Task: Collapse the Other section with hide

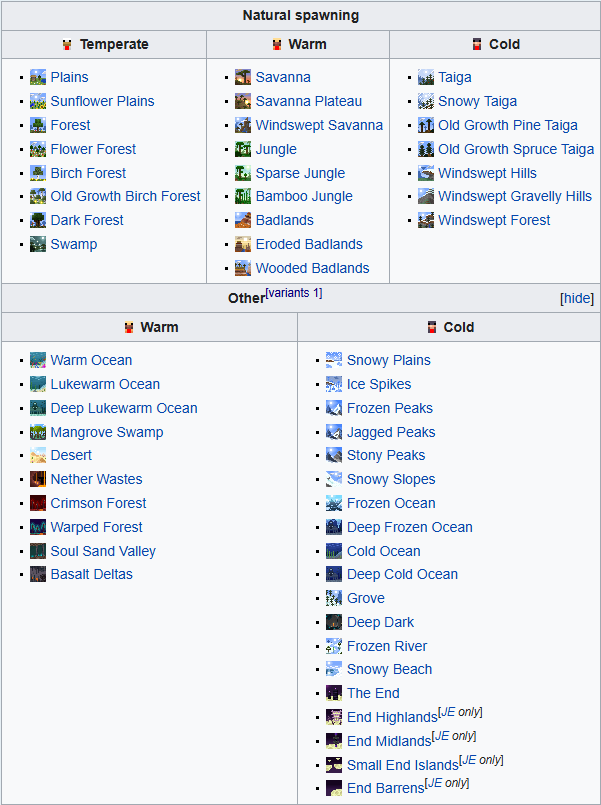Action: (x=577, y=298)
